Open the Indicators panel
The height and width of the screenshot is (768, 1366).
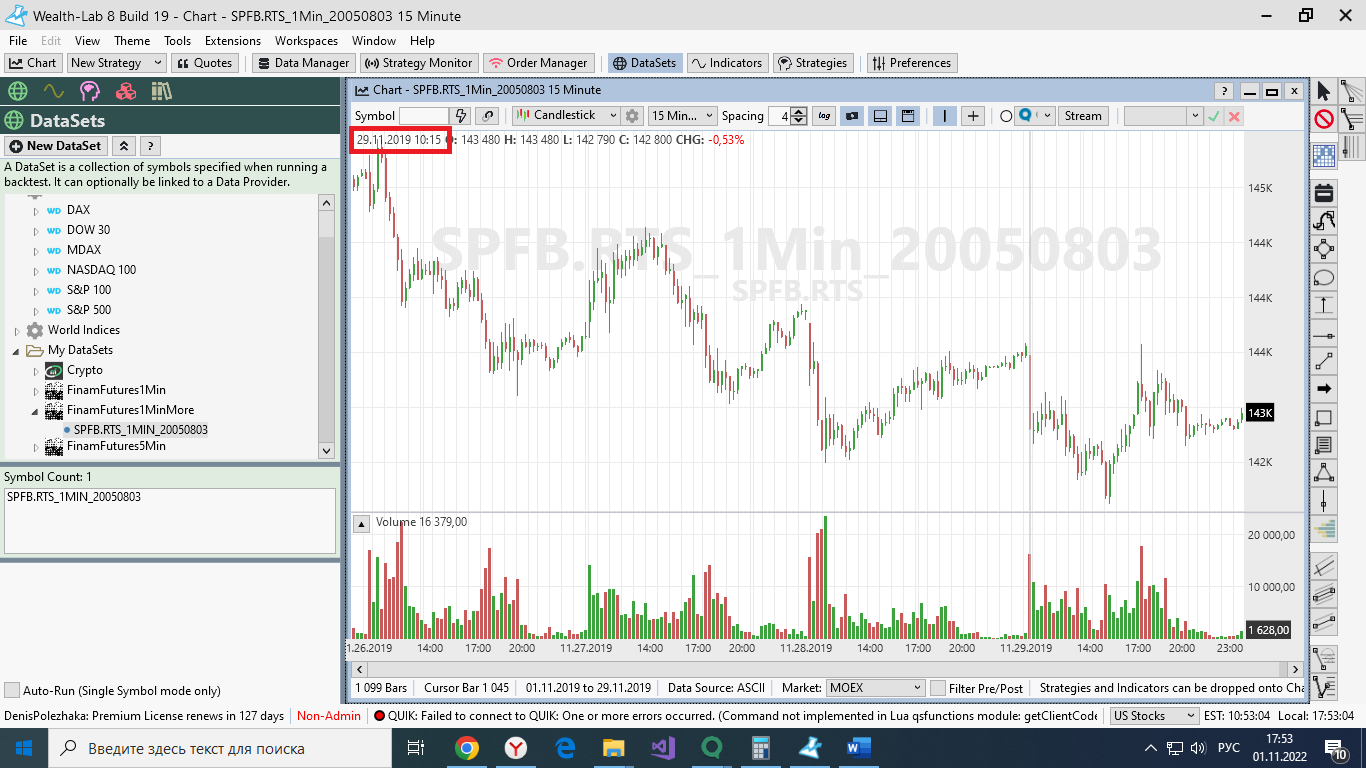click(727, 62)
